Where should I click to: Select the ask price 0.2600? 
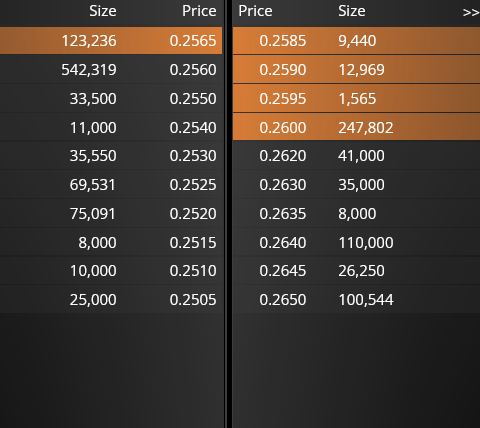click(x=283, y=128)
